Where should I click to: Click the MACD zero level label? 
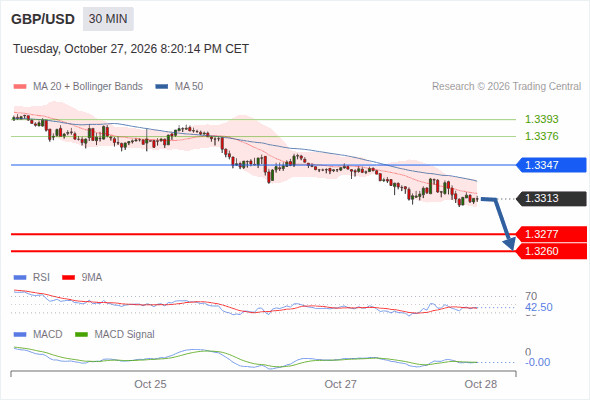pyautogui.click(x=528, y=352)
